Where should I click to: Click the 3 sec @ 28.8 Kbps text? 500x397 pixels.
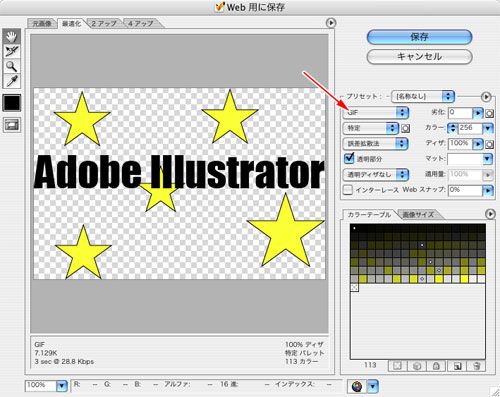(64, 362)
